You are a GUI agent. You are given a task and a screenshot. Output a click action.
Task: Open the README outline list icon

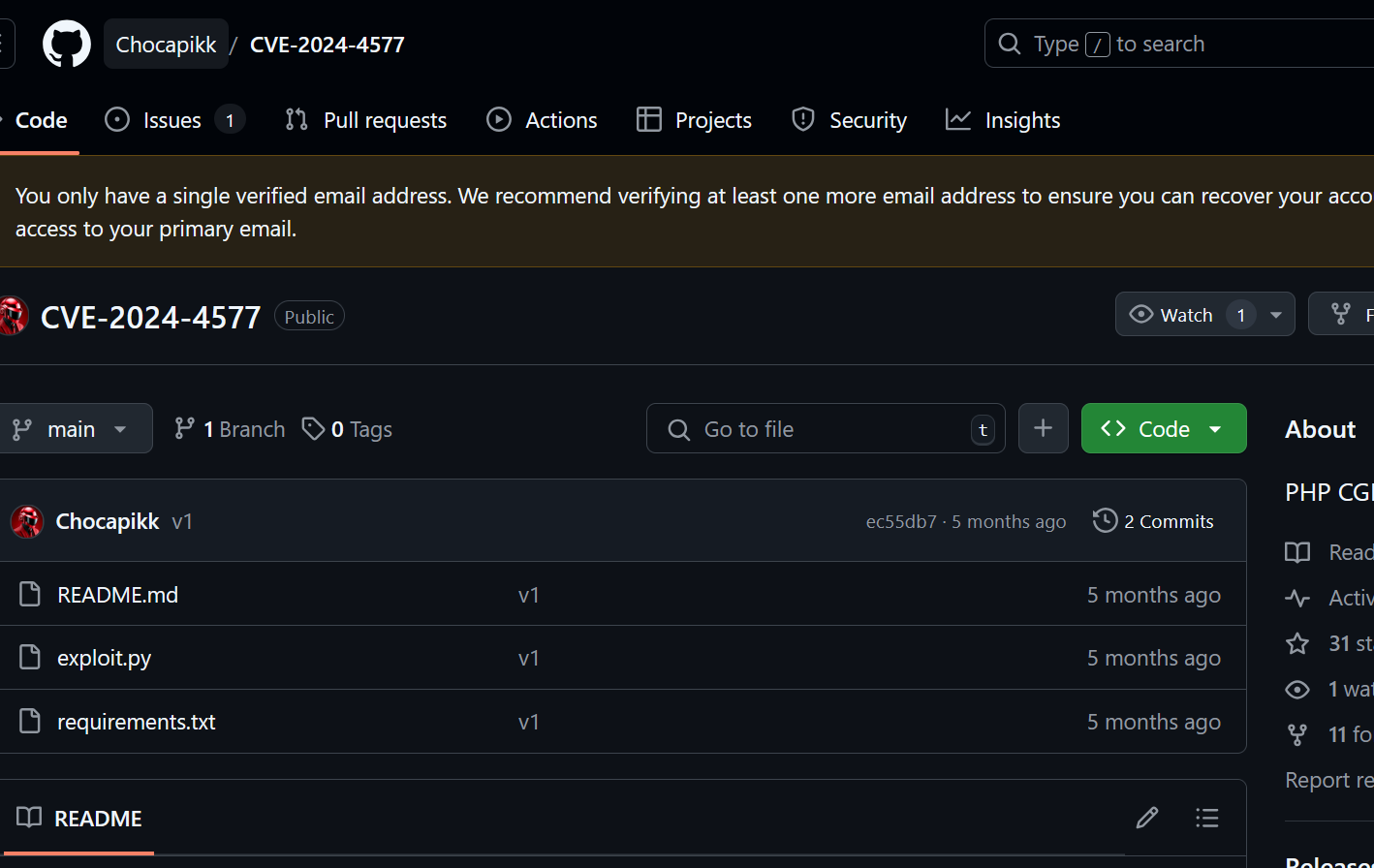pyautogui.click(x=1207, y=818)
